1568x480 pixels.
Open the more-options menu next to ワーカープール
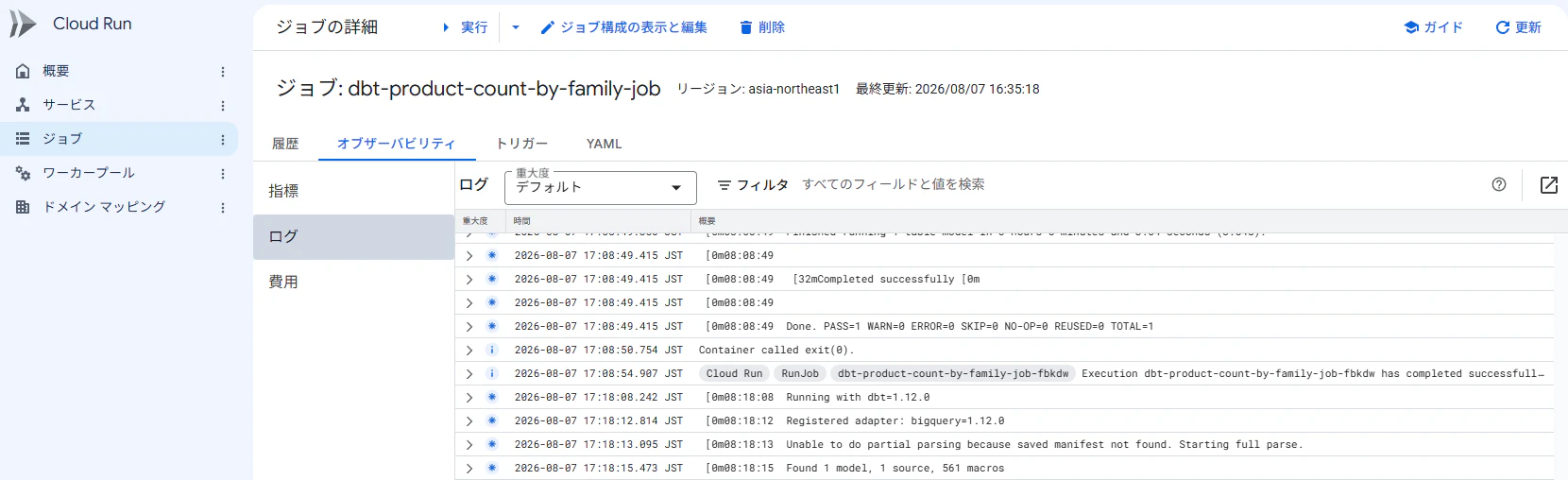point(223,174)
